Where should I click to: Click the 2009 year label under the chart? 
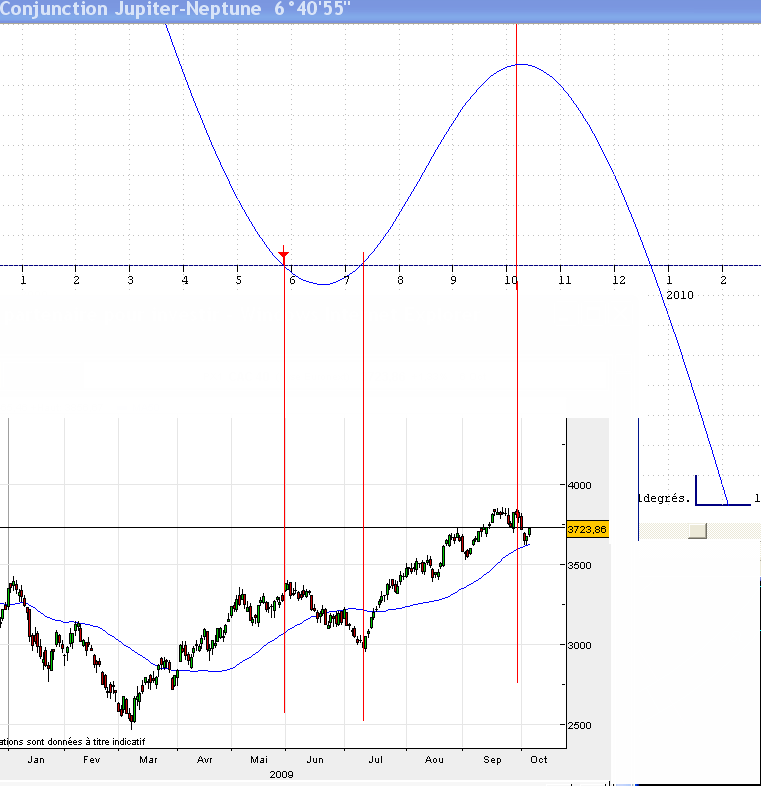[282, 774]
